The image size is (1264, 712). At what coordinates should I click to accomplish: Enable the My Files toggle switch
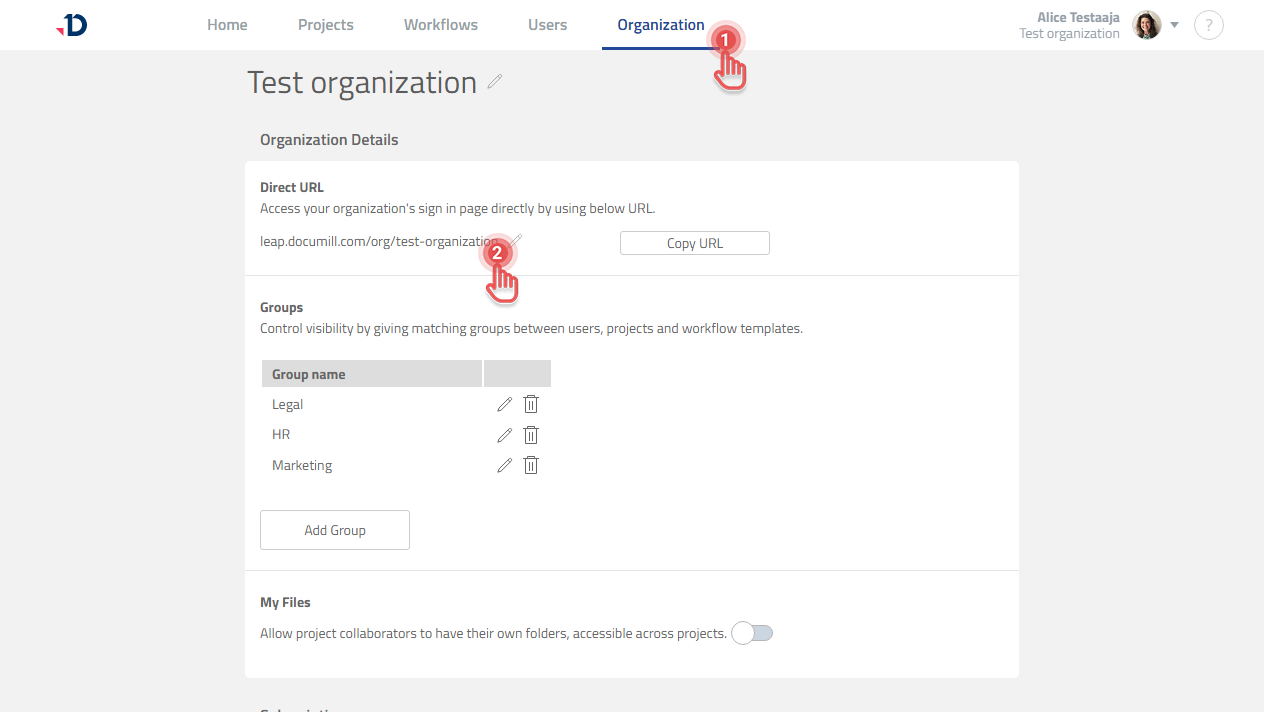[752, 633]
